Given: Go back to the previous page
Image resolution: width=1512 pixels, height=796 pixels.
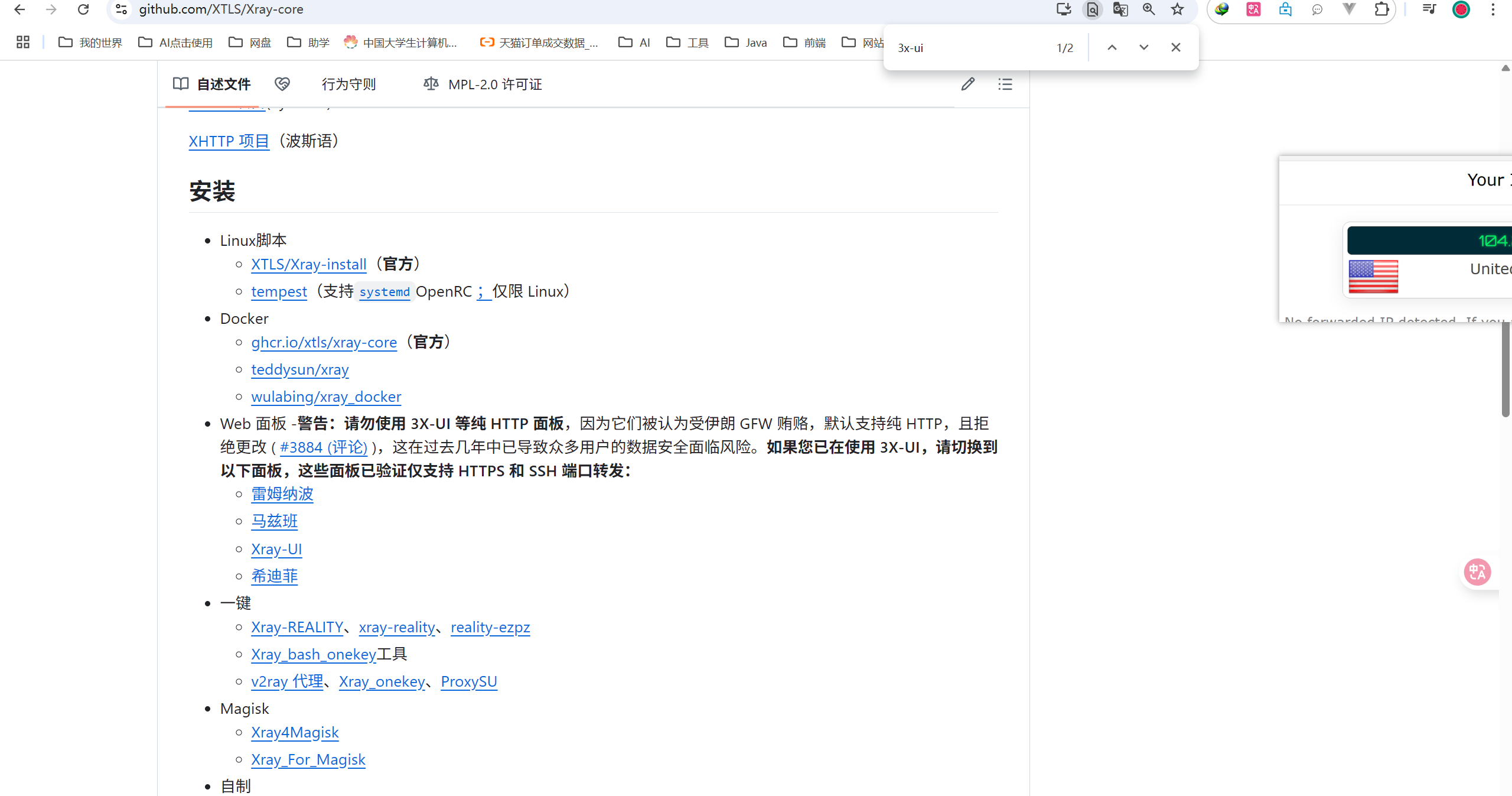Looking at the screenshot, I should 19,9.
